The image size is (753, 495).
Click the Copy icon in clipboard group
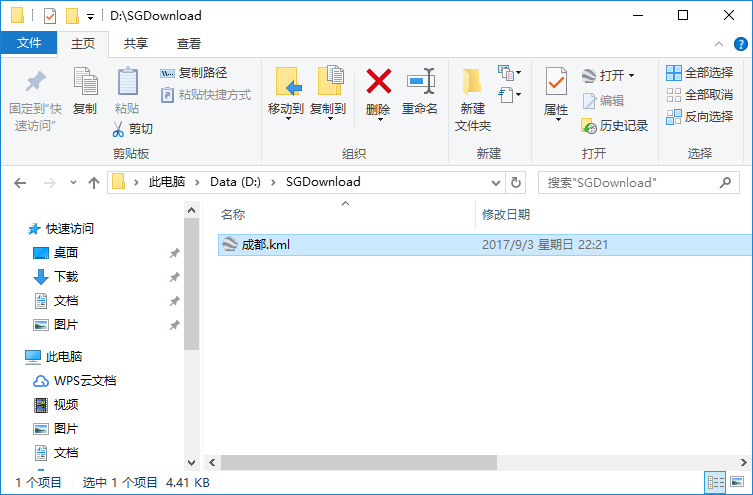point(85,81)
